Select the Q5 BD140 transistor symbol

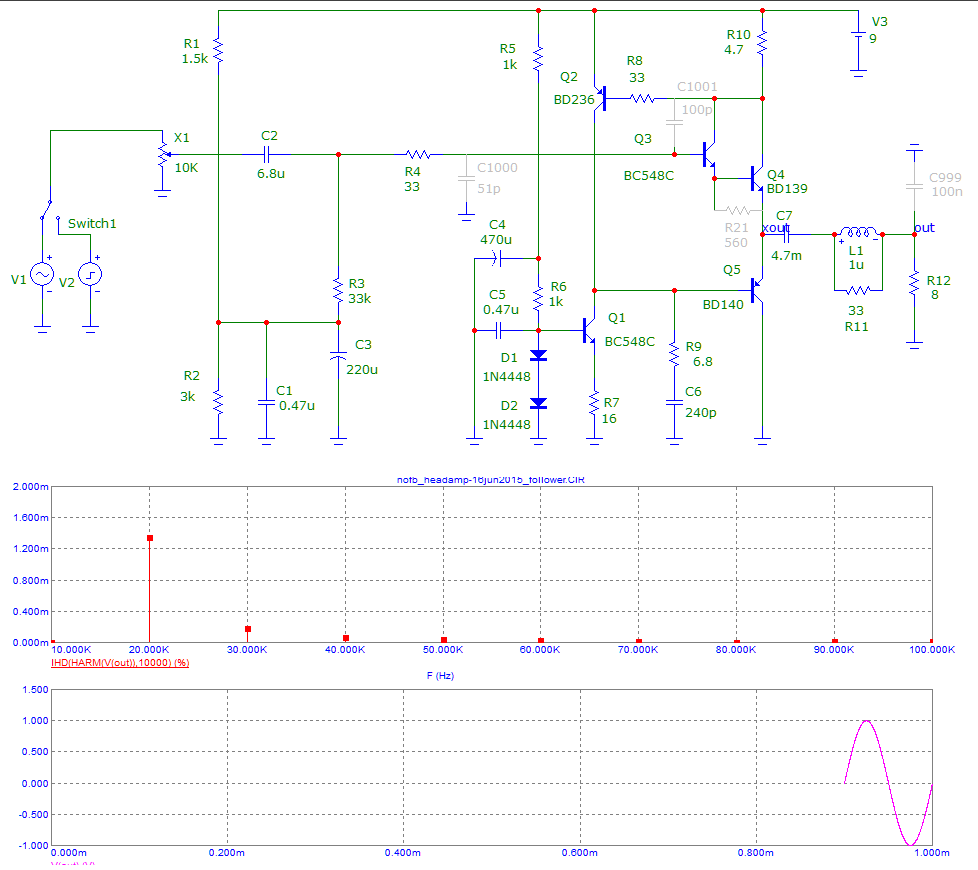(x=757, y=291)
